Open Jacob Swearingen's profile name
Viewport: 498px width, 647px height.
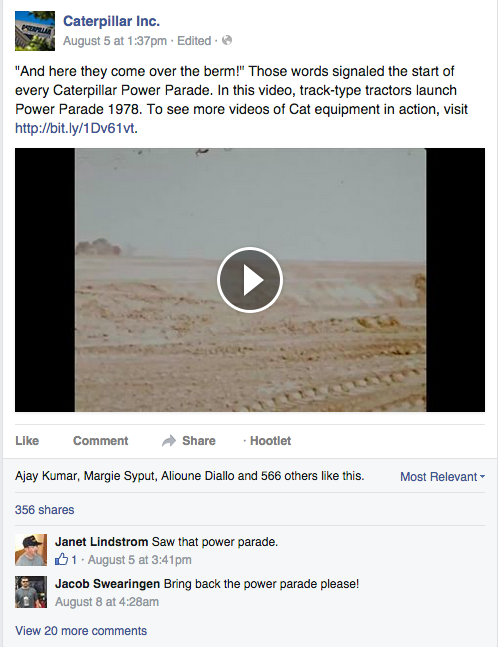108,583
